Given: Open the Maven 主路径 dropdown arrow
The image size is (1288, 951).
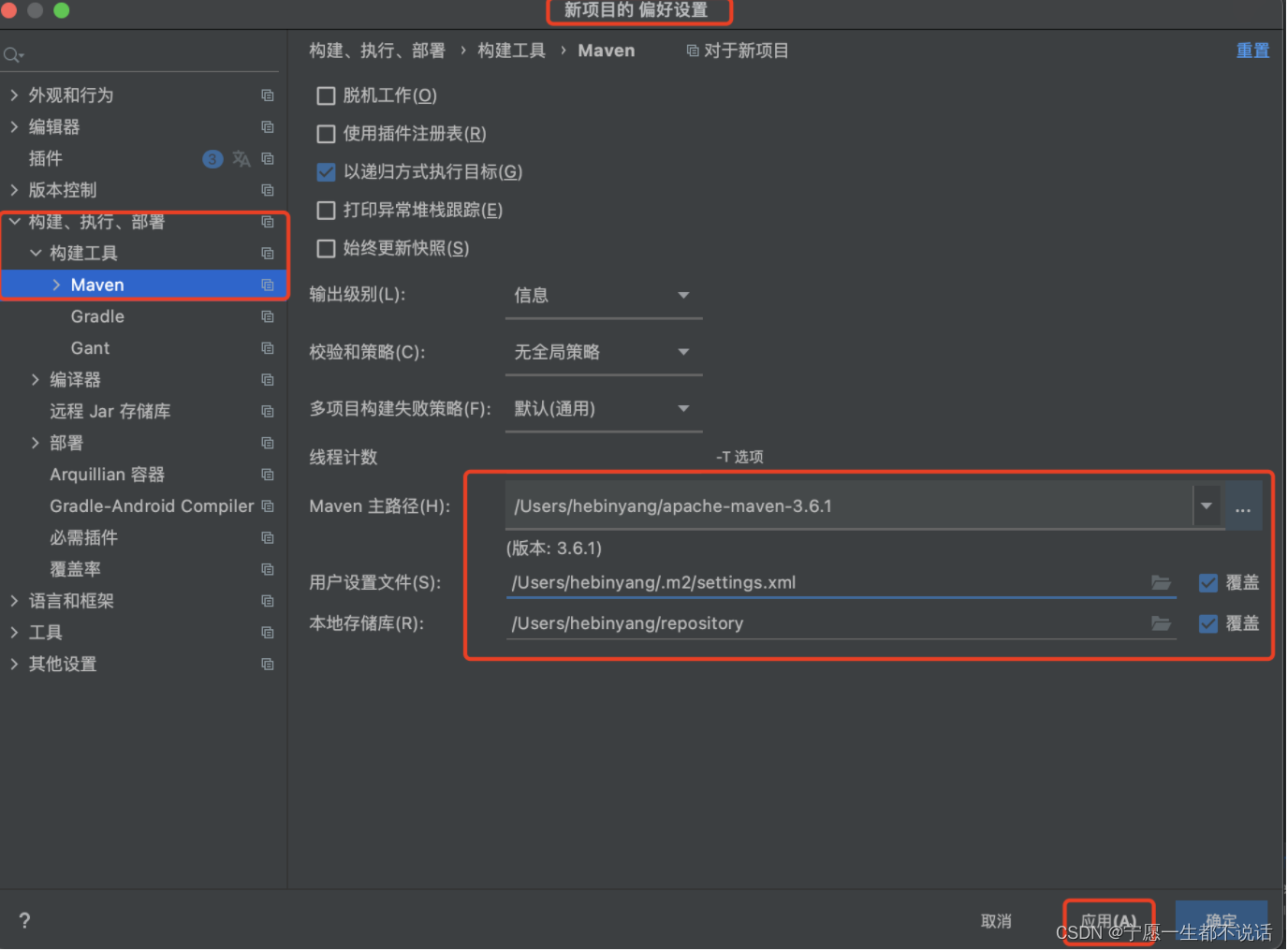Looking at the screenshot, I should click(1207, 506).
